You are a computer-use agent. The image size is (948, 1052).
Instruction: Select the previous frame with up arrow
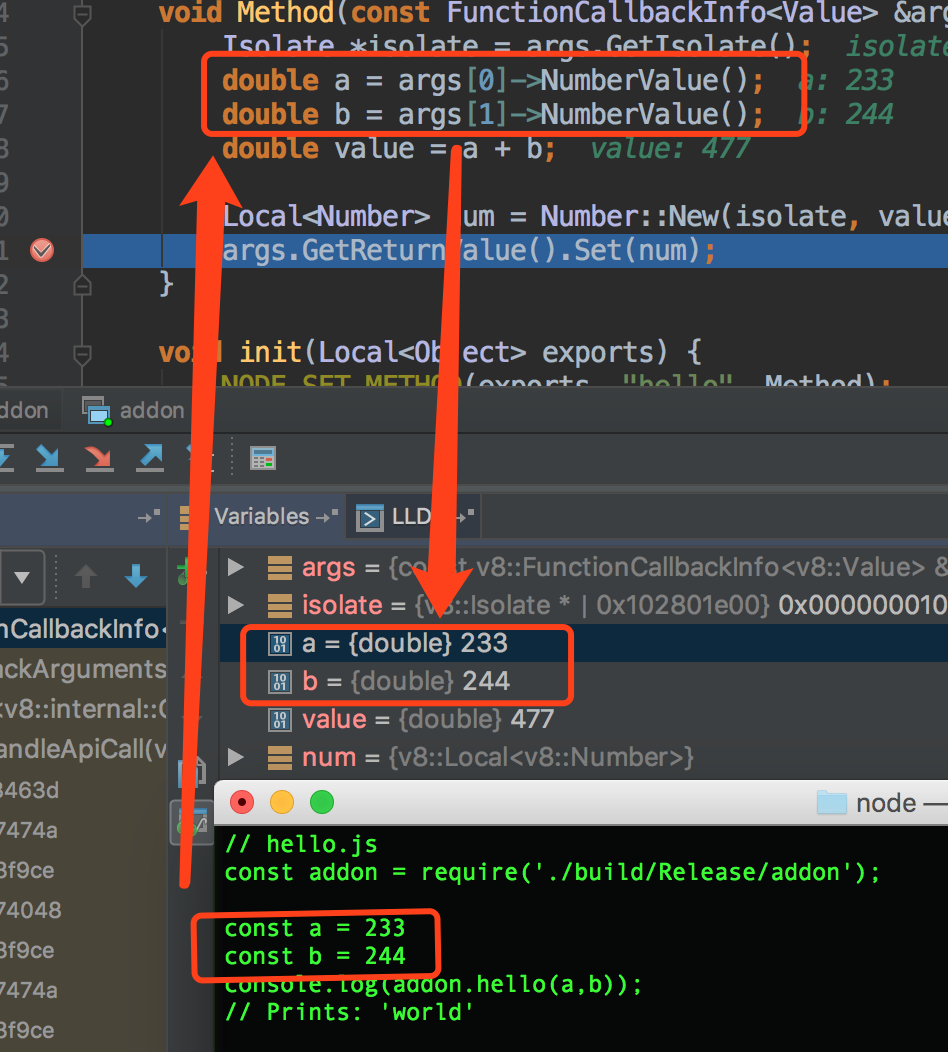(85, 576)
